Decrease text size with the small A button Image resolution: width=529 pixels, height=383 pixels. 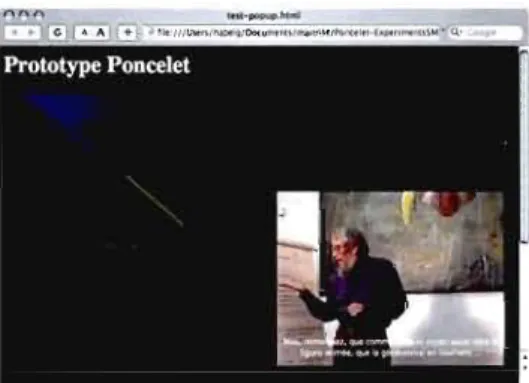84,32
